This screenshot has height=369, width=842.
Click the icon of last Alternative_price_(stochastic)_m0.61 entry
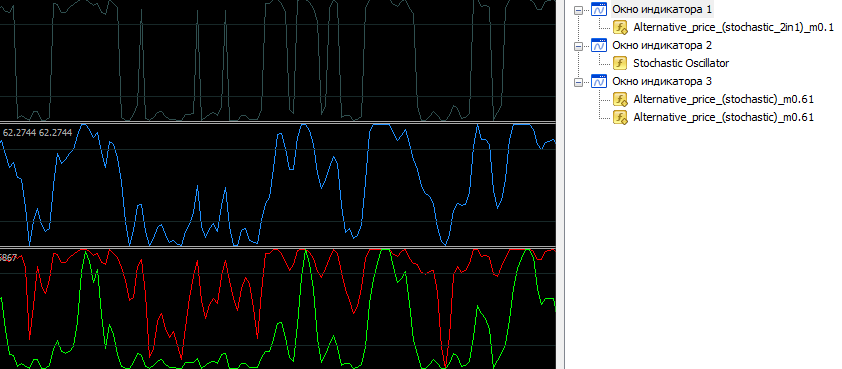click(x=621, y=117)
